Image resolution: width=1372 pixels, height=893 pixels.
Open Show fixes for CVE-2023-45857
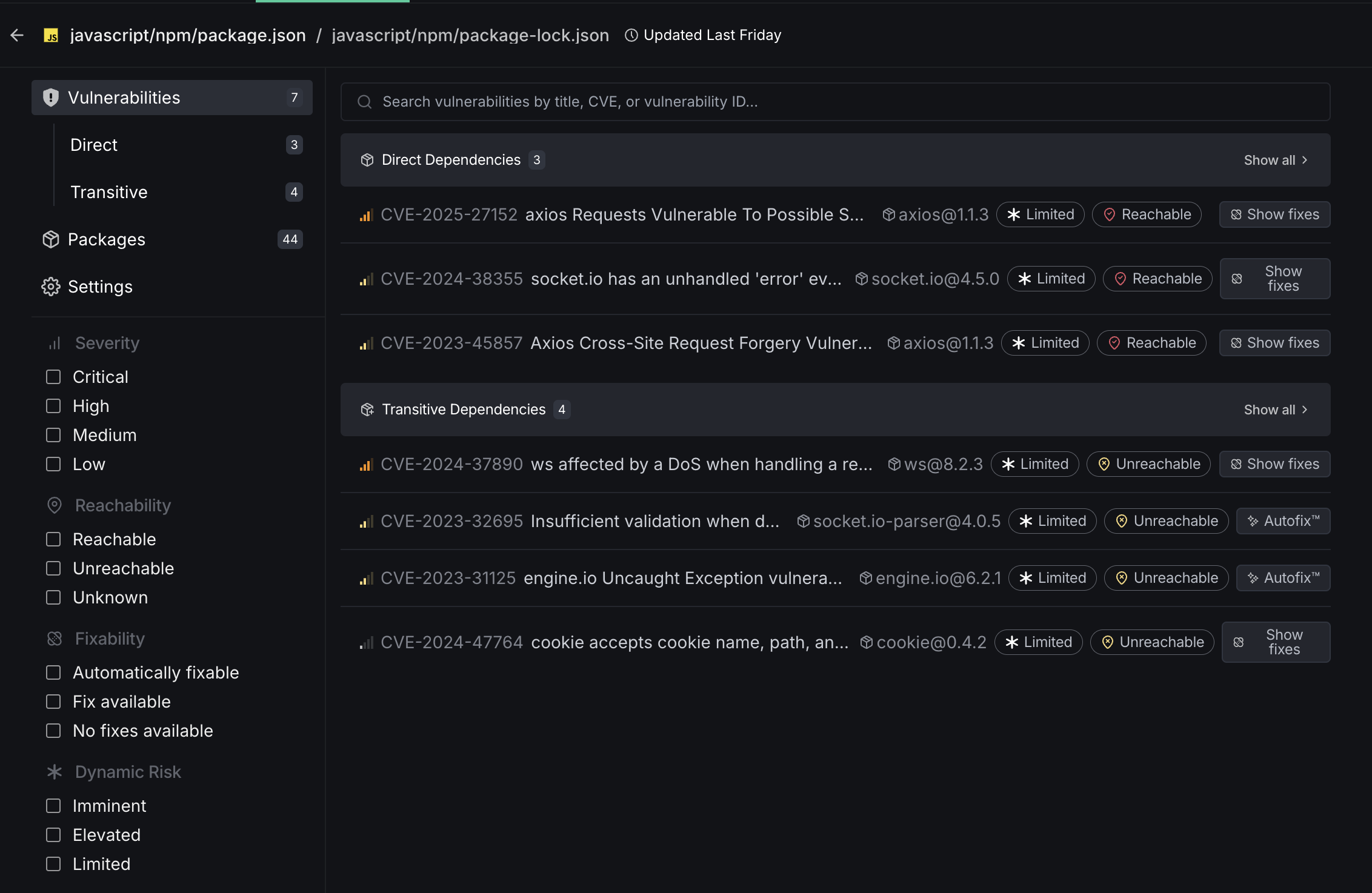(1274, 343)
